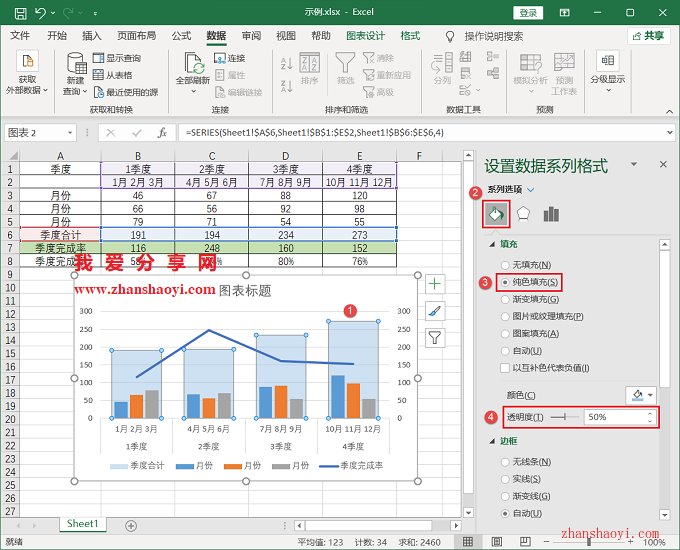Image resolution: width=680 pixels, height=550 pixels.
Task: Open Series Options (系列选项) dropdown arrow
Action: click(531, 190)
